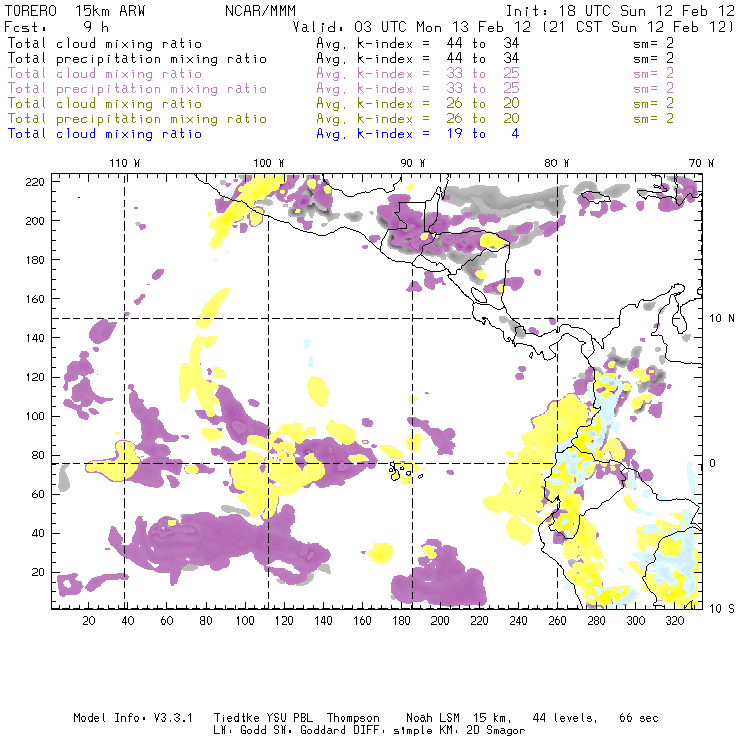Click the 90 W longitude label
Screen dimensions: 740x740
point(412,163)
